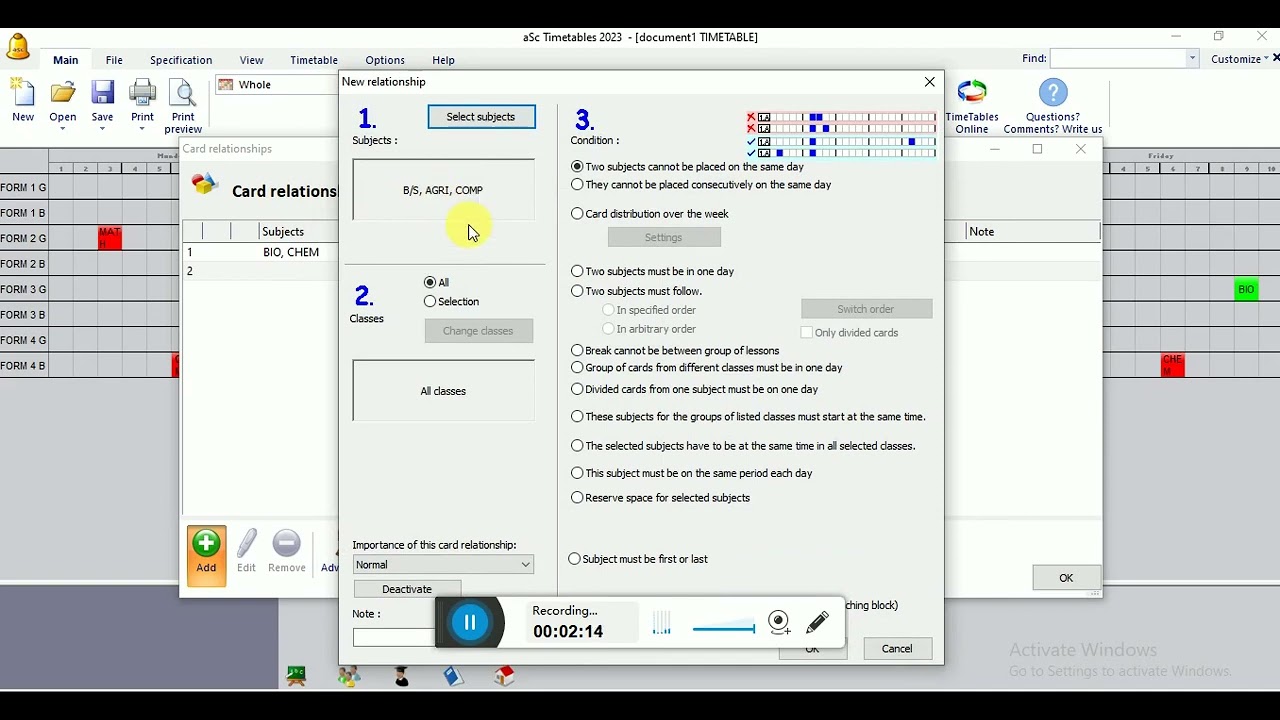Select 'Divided cards from one subject' option
The width and height of the screenshot is (1280, 720).
pyautogui.click(x=577, y=389)
